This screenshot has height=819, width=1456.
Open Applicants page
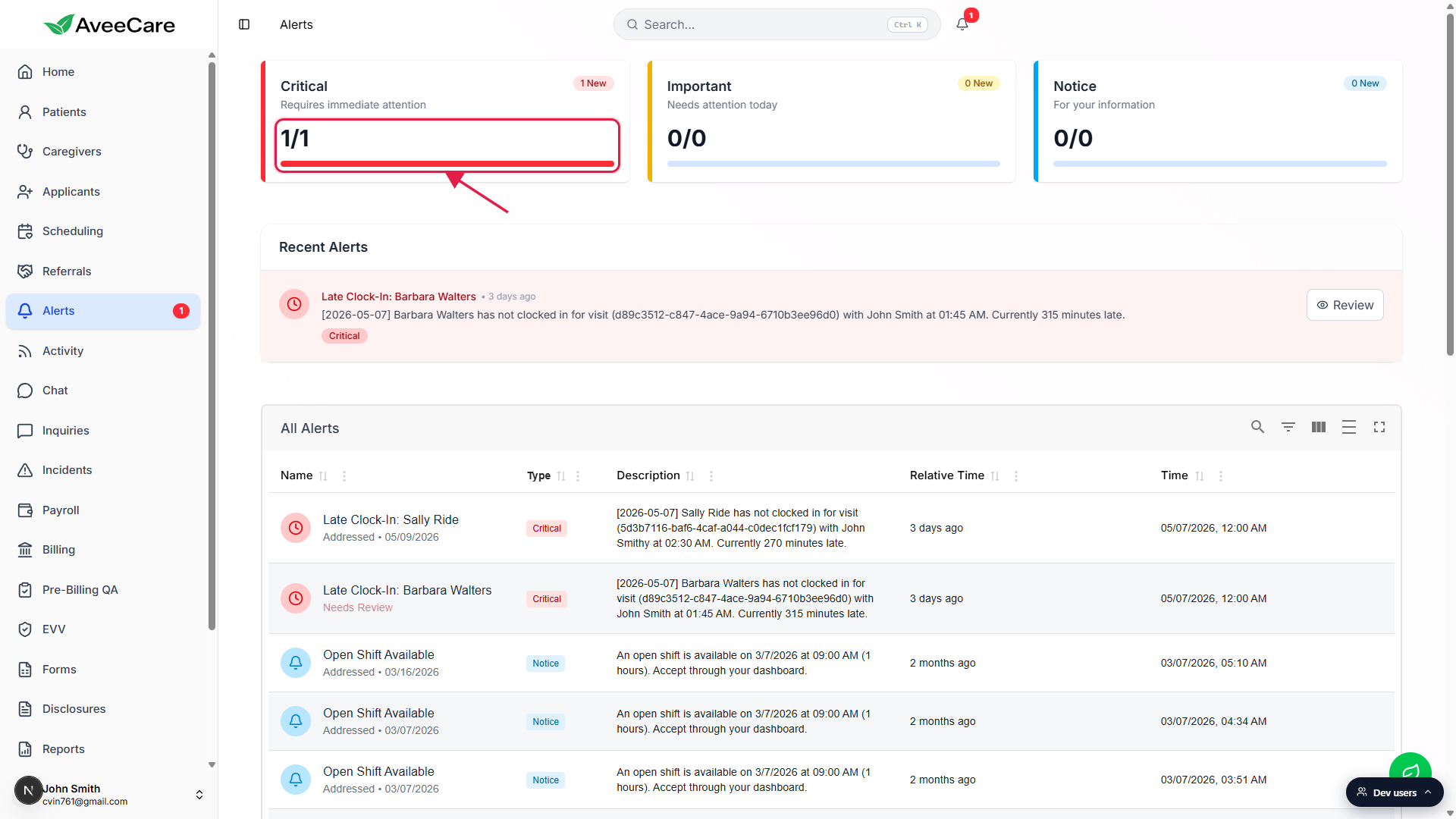tap(103, 191)
